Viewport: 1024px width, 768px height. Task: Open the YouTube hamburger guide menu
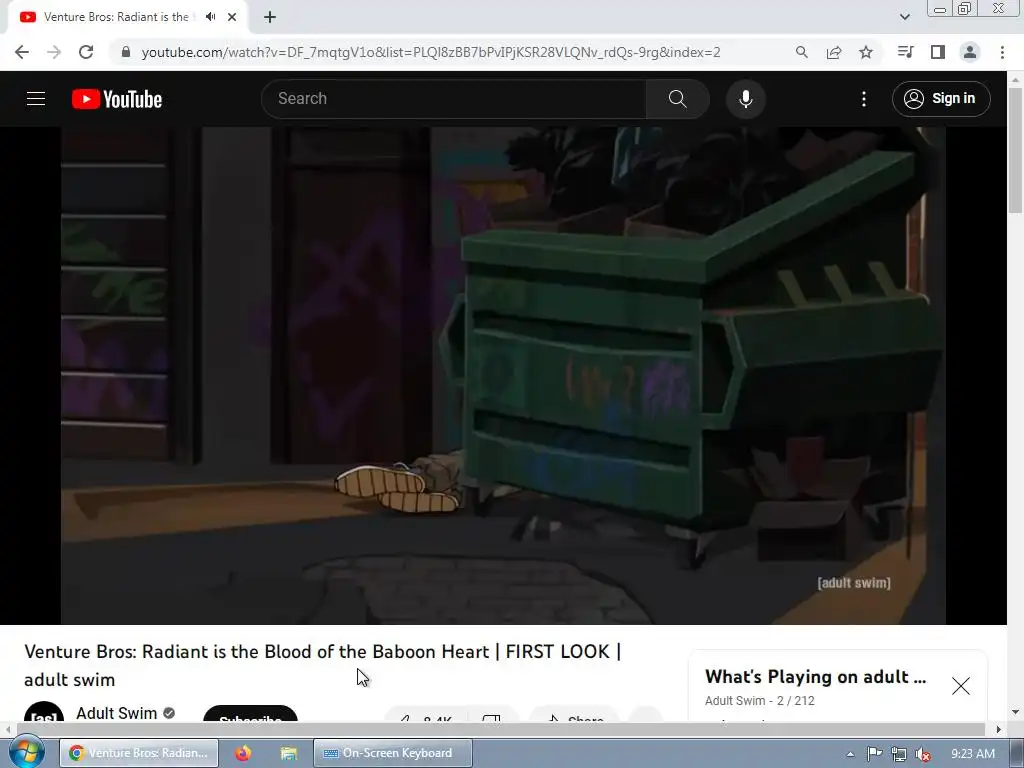click(x=36, y=99)
